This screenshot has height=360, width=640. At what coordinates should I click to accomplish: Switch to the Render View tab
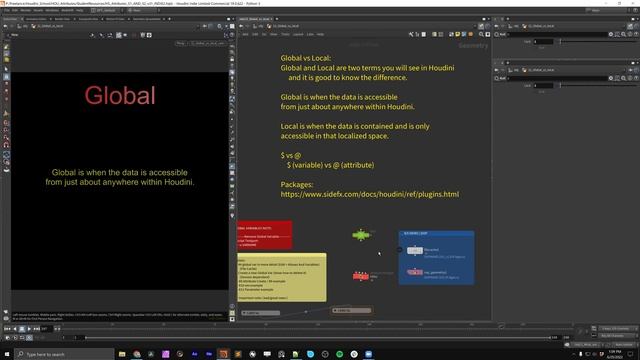coord(62,19)
